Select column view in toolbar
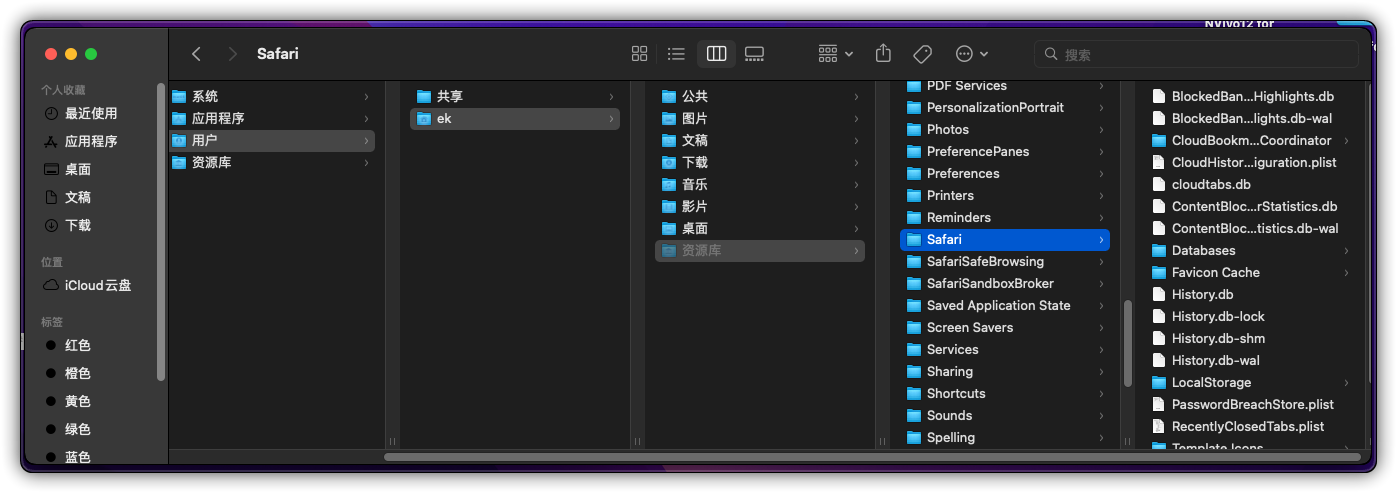 tap(716, 54)
